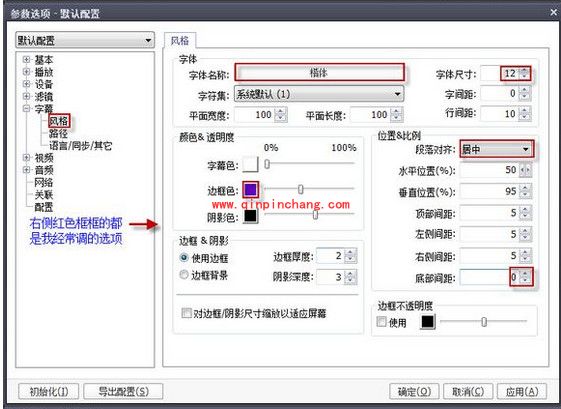Viewport: 561px width, 409px height.
Task: Select 基本 tree label
Action: [44, 59]
